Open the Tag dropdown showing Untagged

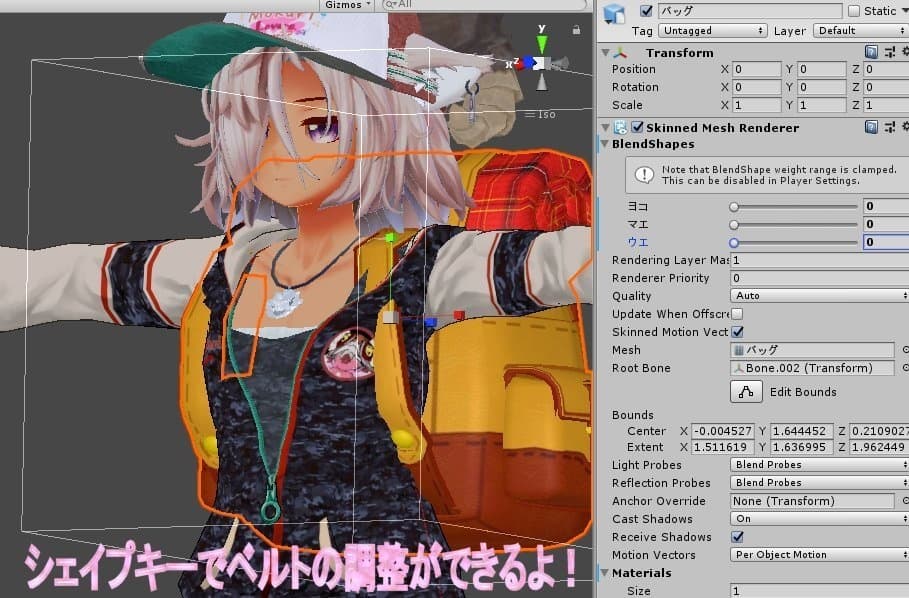[x=710, y=30]
